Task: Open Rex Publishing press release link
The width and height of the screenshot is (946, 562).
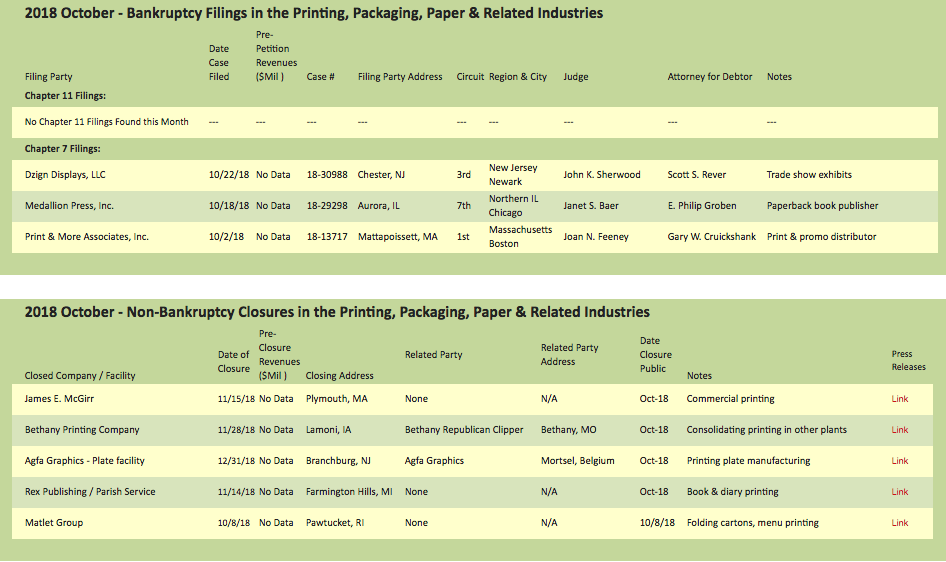Action: tap(900, 492)
